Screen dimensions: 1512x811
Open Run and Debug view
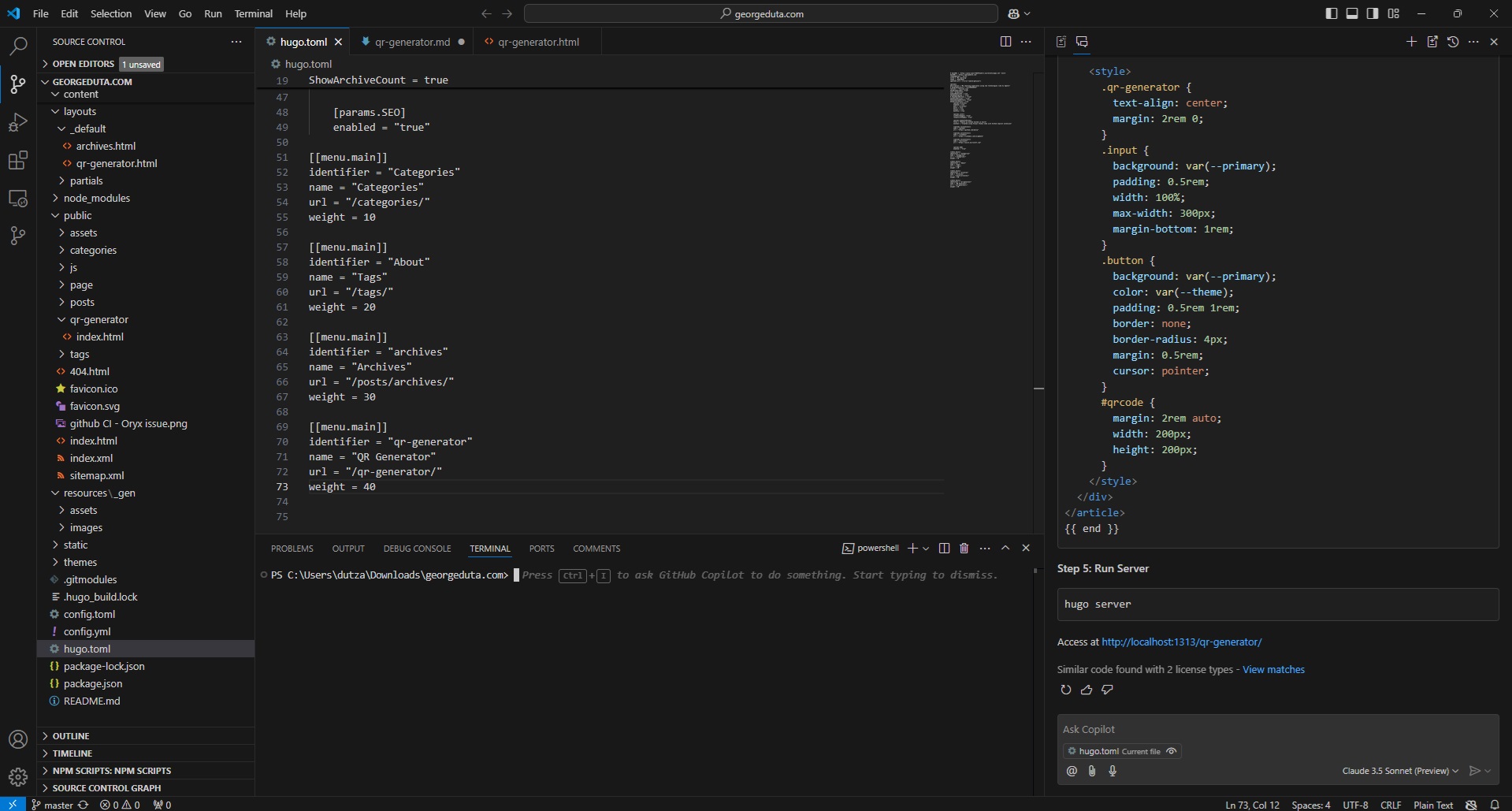coord(18,122)
